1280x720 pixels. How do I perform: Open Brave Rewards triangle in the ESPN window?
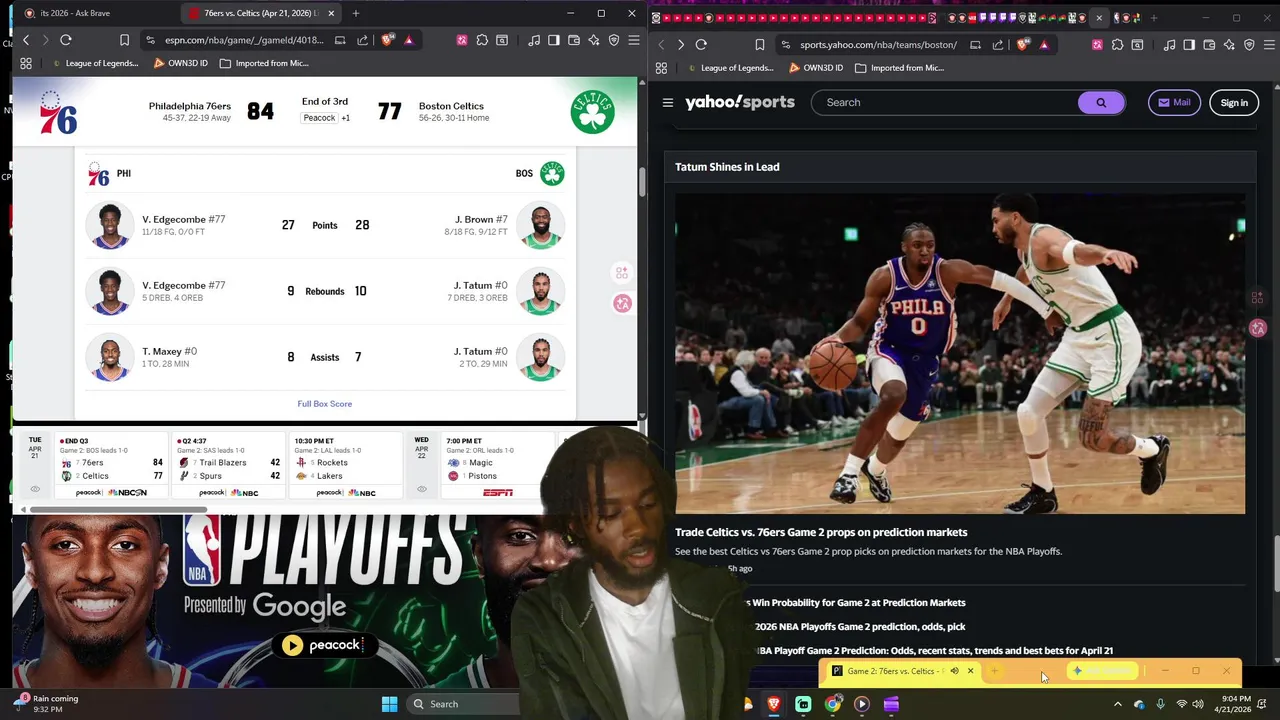tap(408, 40)
